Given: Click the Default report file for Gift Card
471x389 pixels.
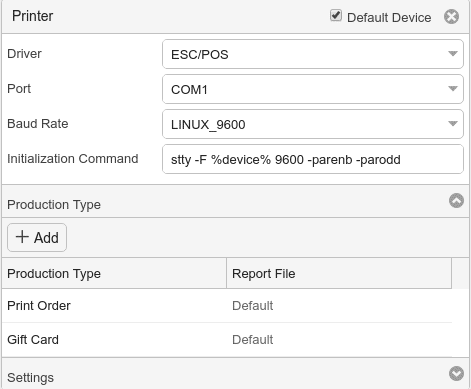Looking at the screenshot, I should 253,340.
